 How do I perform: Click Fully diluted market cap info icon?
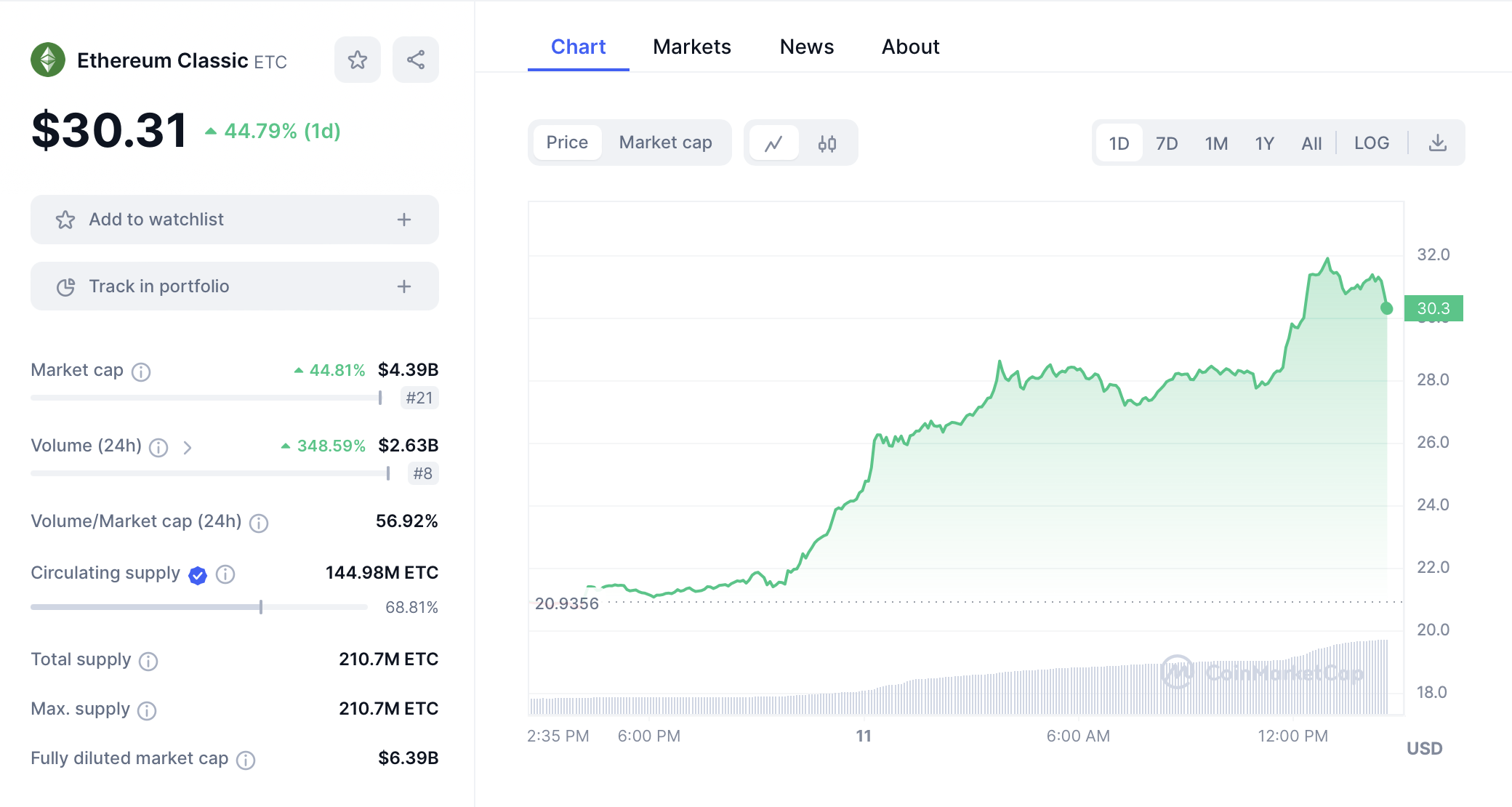(x=246, y=760)
